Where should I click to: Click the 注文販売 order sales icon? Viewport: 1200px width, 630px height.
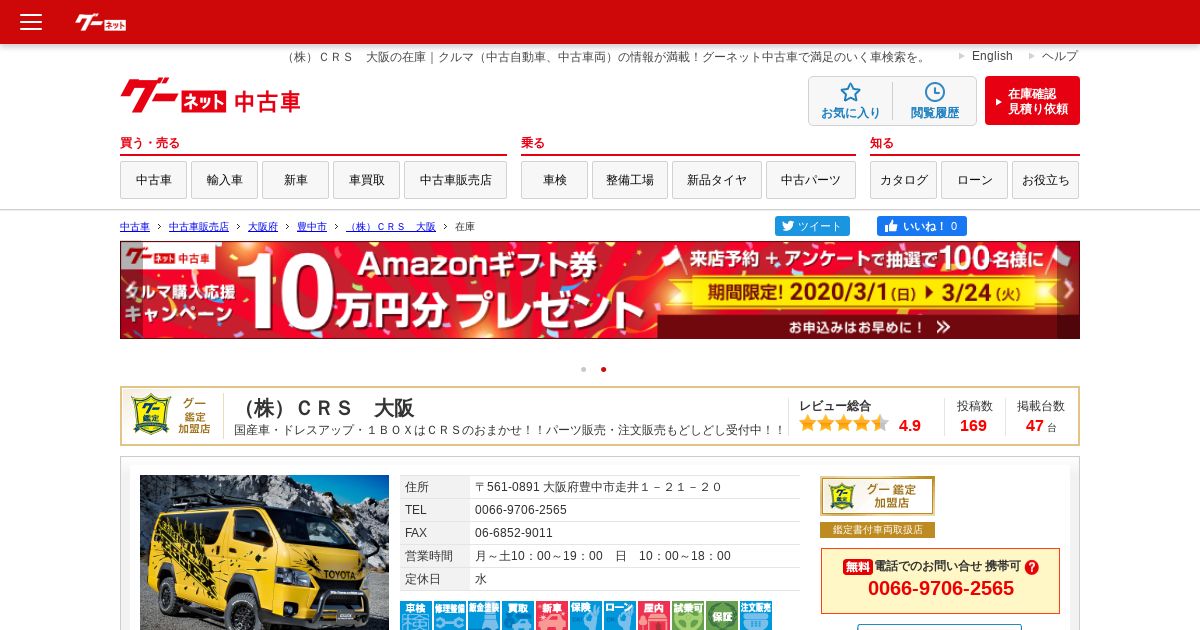tap(756, 615)
